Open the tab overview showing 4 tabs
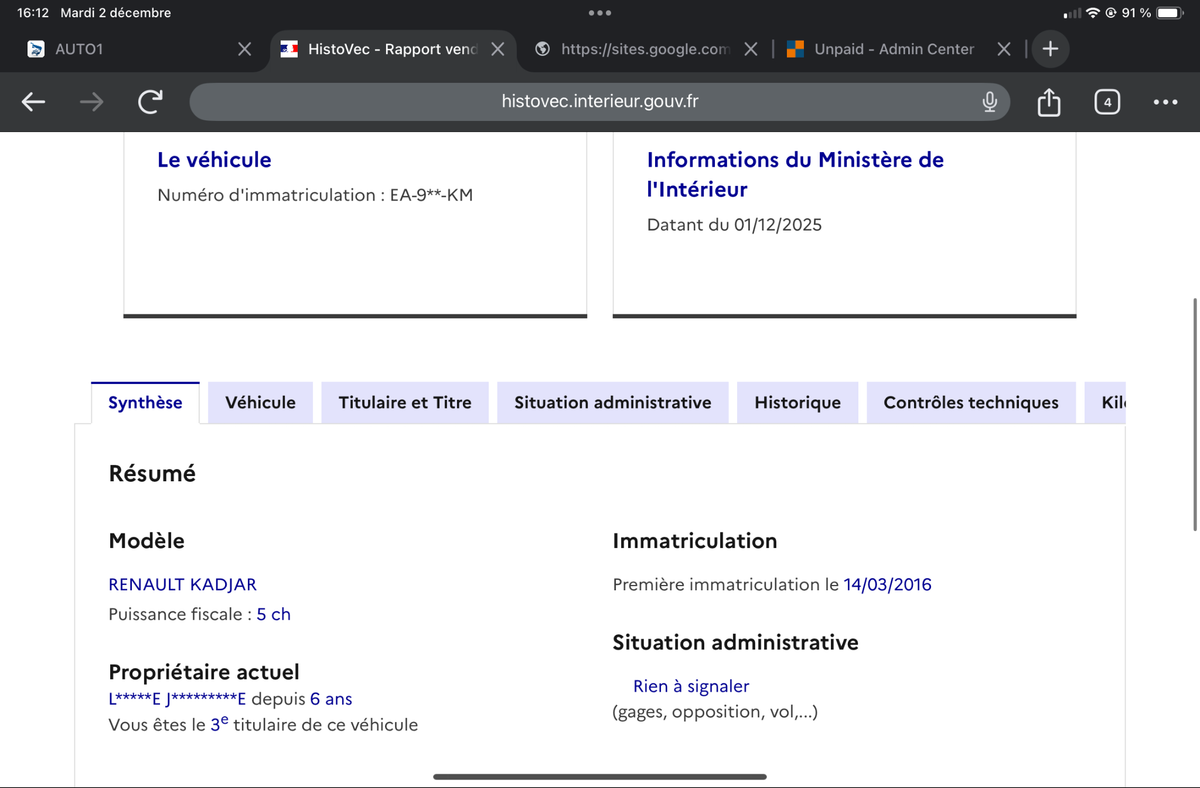 click(x=1107, y=102)
